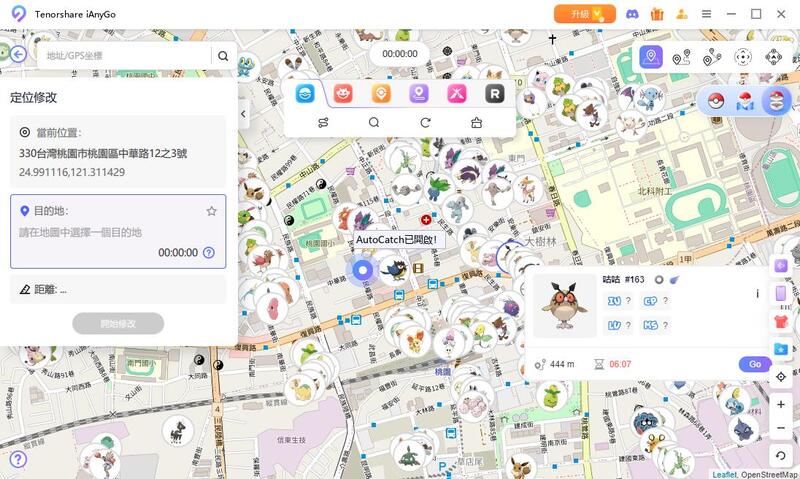Open the Discord icon in title bar

[x=632, y=14]
